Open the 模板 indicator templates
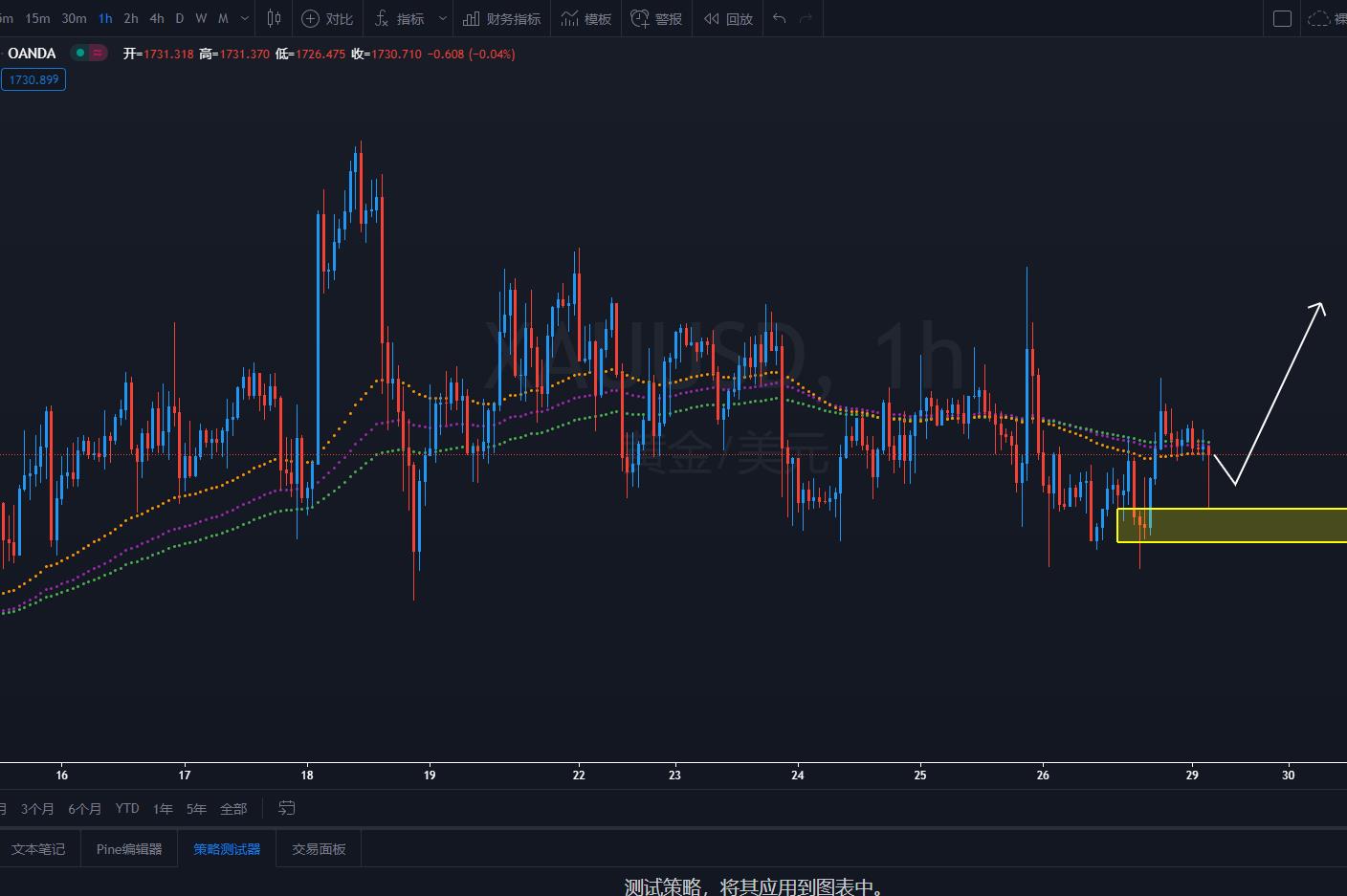The height and width of the screenshot is (896, 1347). (x=586, y=18)
